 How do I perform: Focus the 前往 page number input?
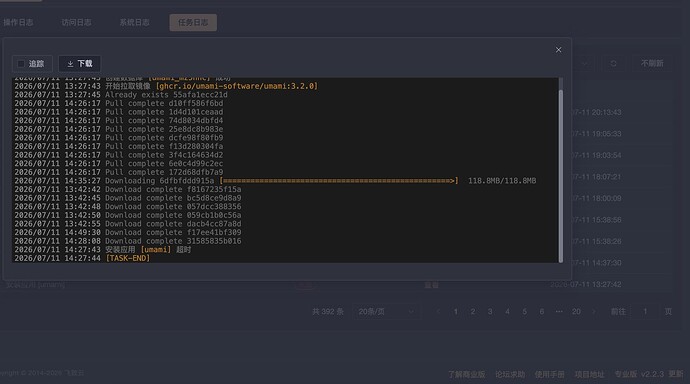coord(645,311)
